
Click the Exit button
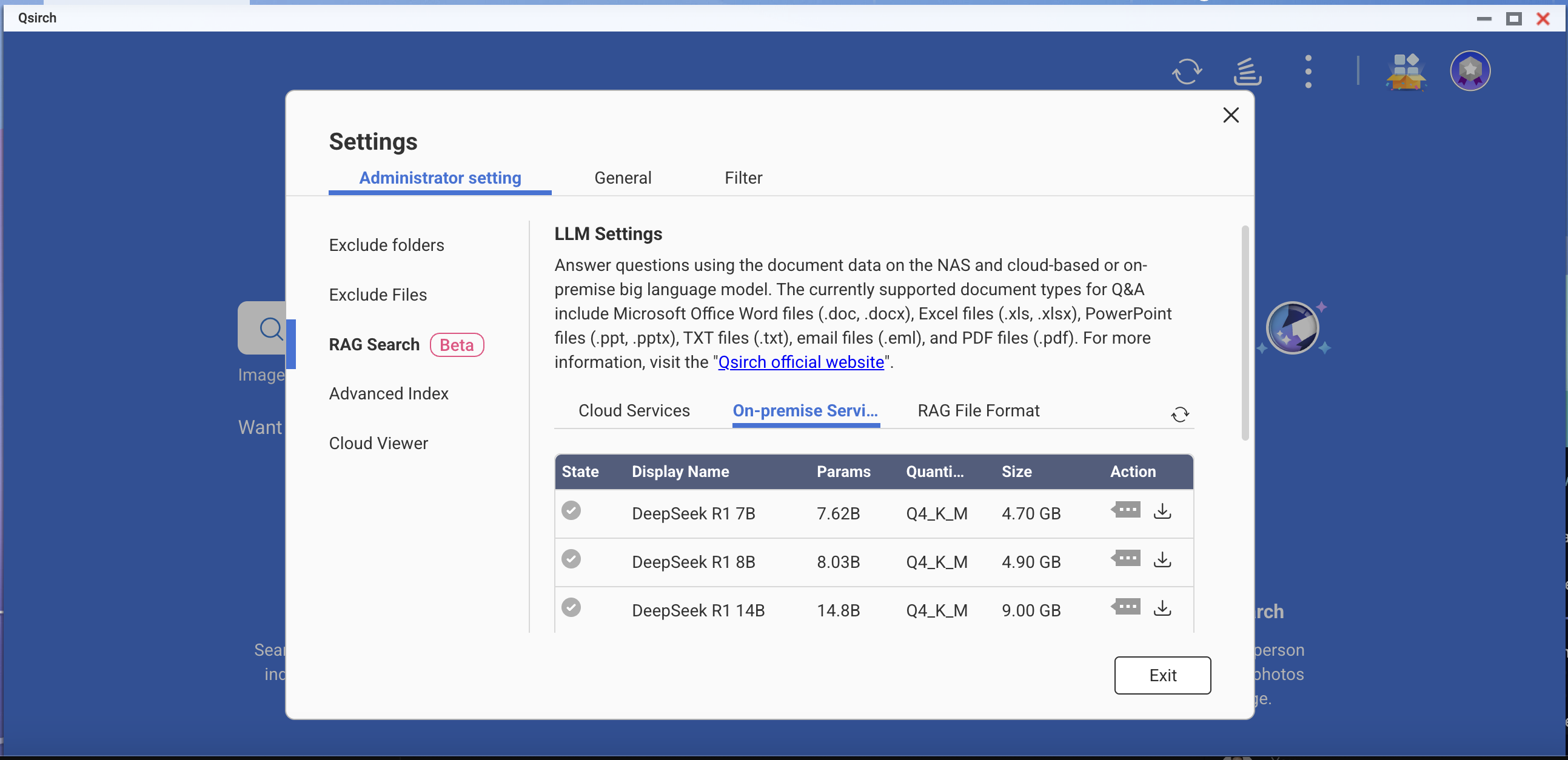click(x=1161, y=675)
